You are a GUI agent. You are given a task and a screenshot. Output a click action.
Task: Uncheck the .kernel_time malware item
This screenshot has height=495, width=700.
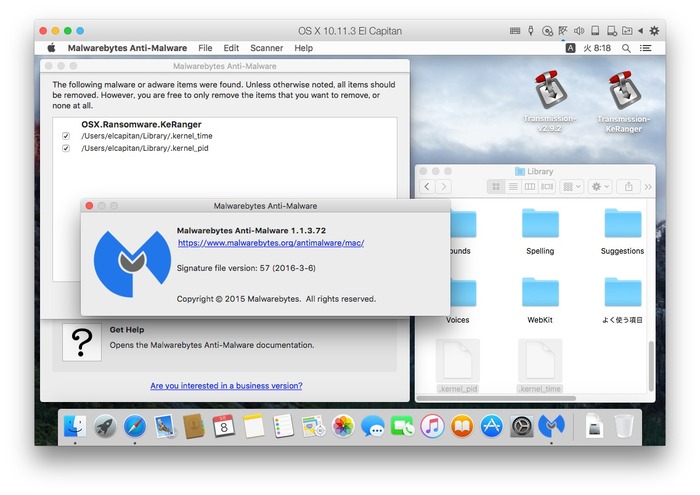click(x=66, y=136)
